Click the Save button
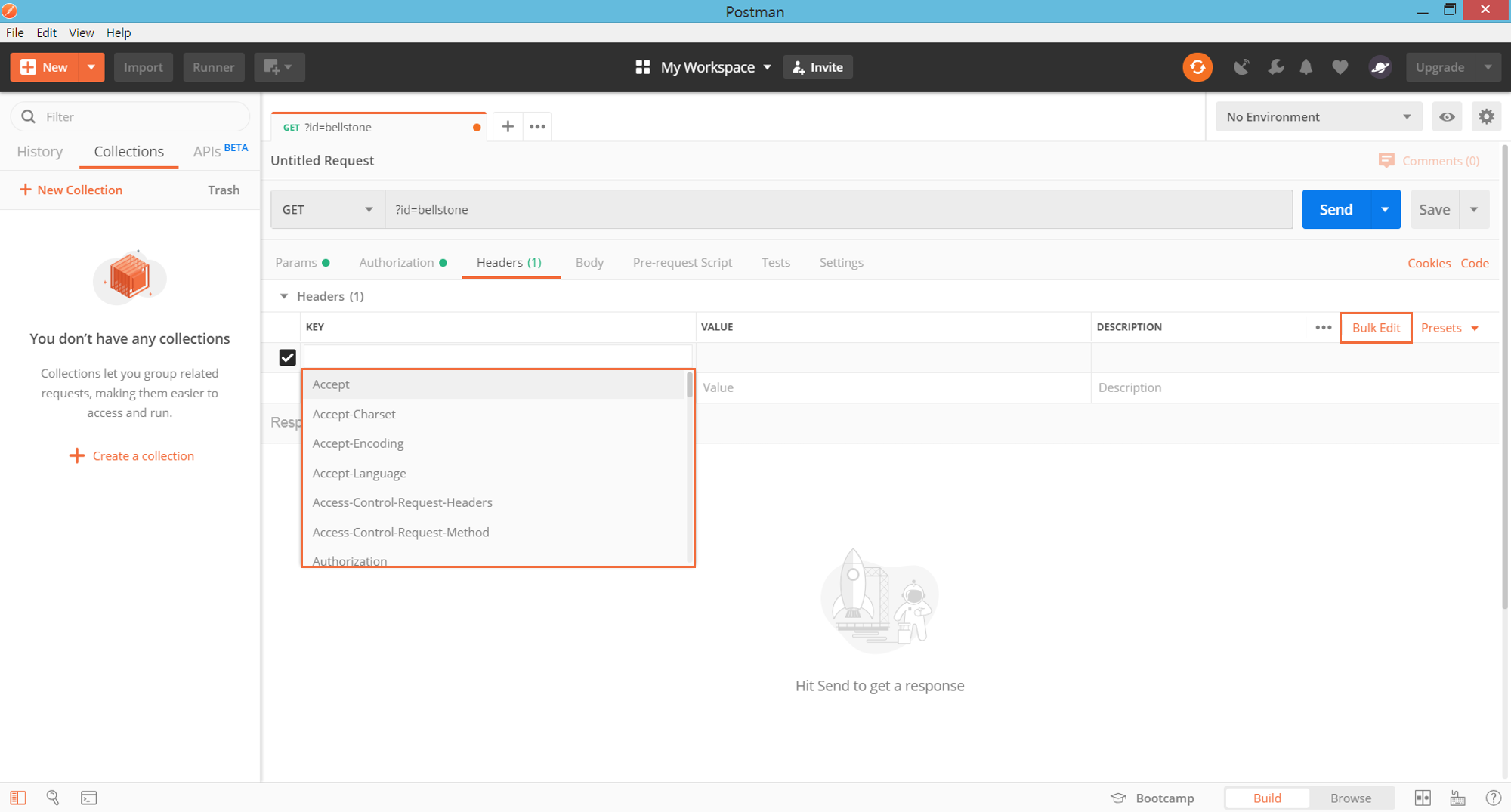 click(1434, 209)
